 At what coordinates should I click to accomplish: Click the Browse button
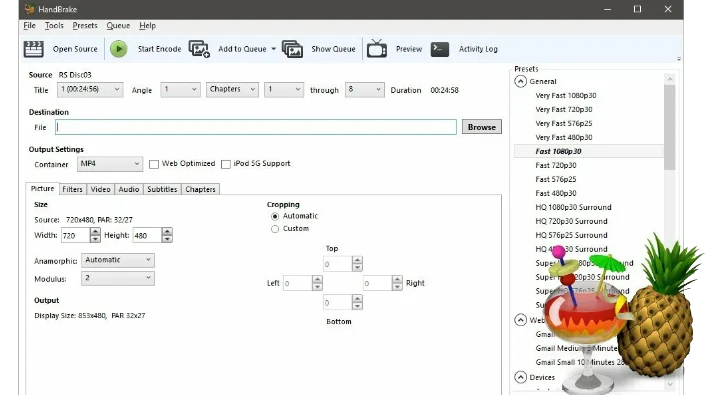point(482,127)
